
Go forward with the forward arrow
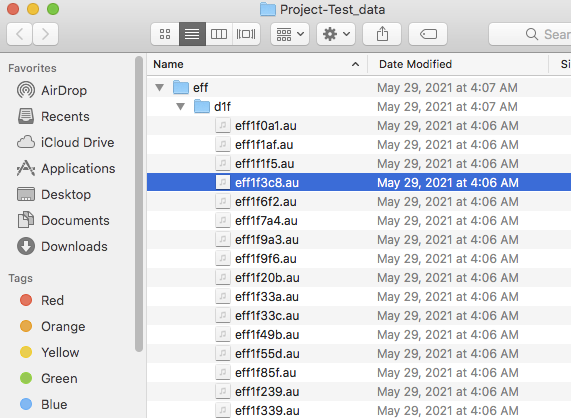point(46,34)
